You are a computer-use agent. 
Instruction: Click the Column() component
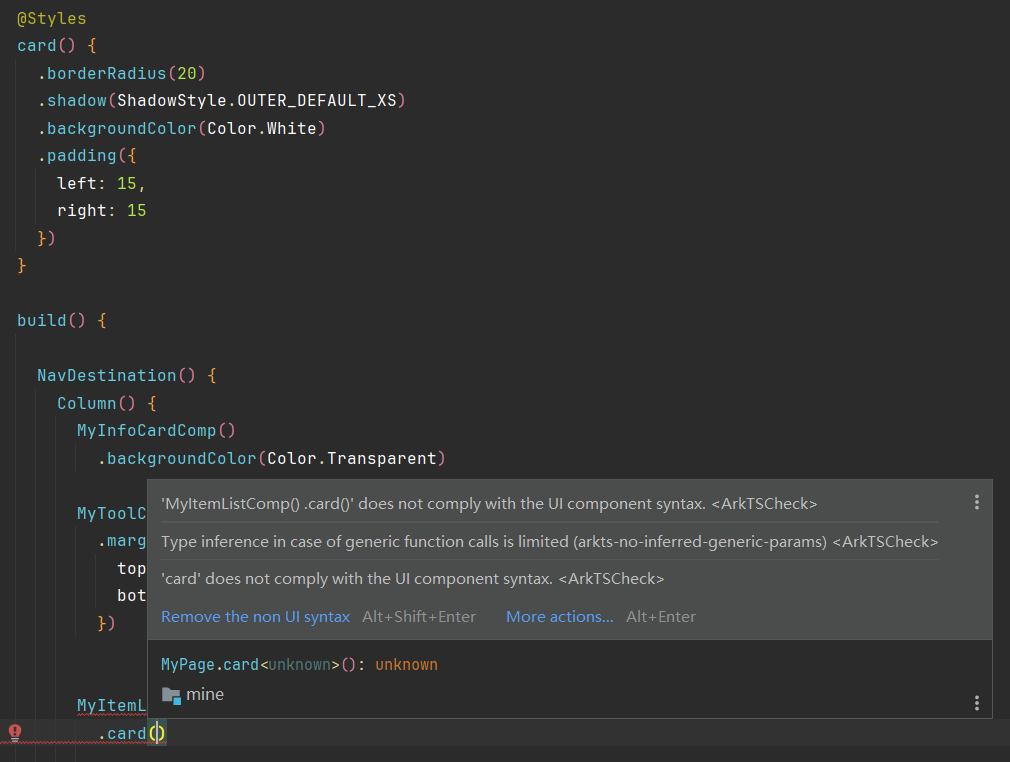(96, 403)
